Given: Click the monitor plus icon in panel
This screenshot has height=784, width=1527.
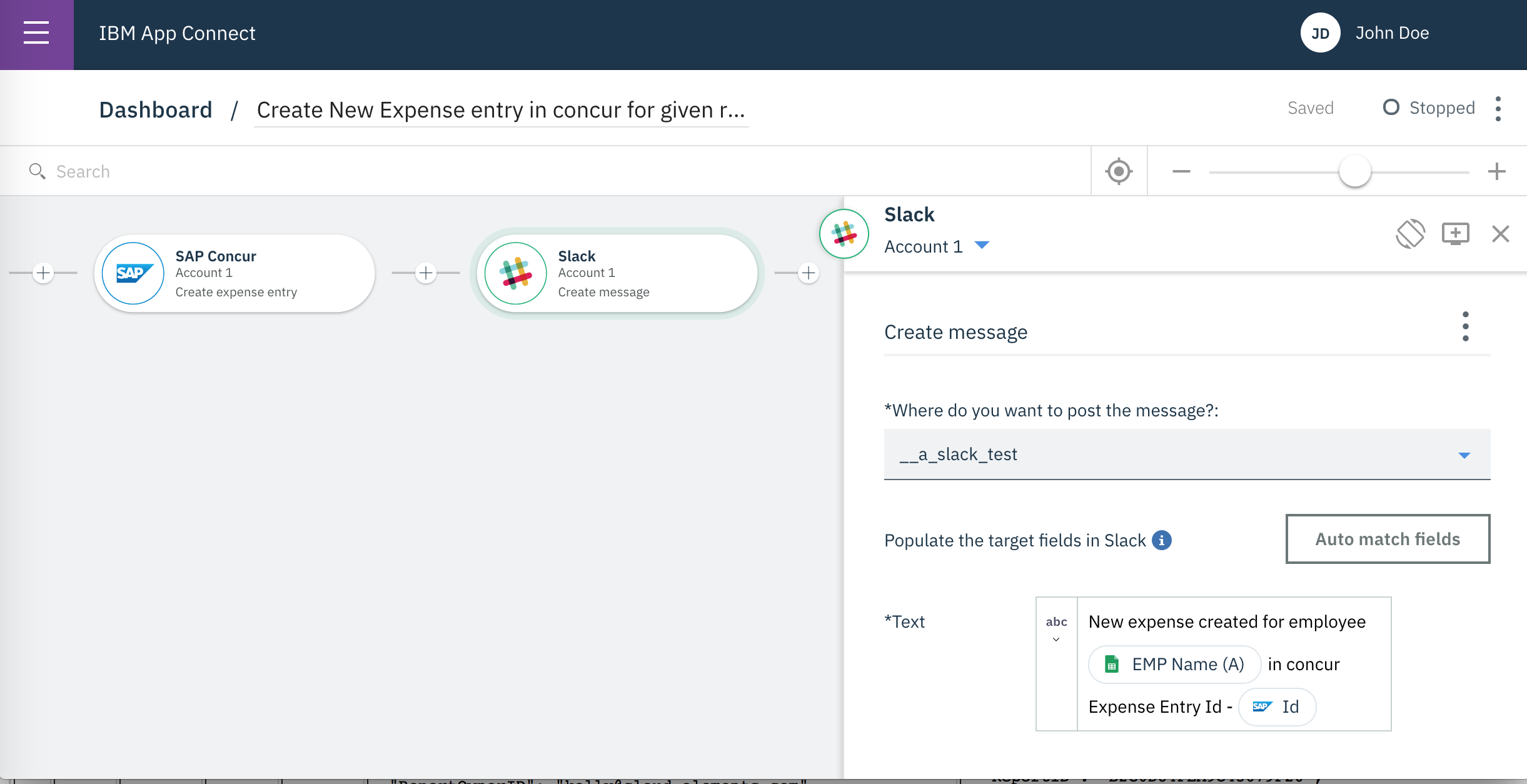Looking at the screenshot, I should click(1456, 234).
